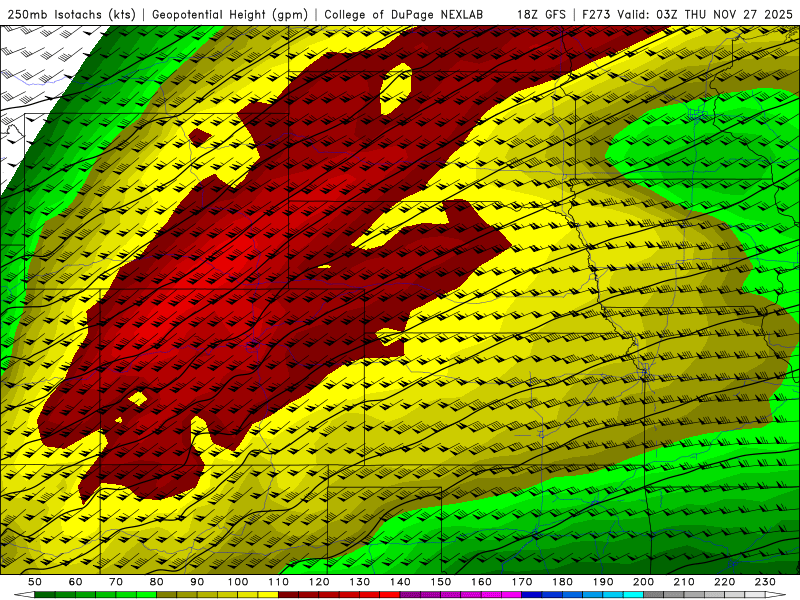Click the legend value 110
This screenshot has width=800, height=600.
[x=279, y=582]
